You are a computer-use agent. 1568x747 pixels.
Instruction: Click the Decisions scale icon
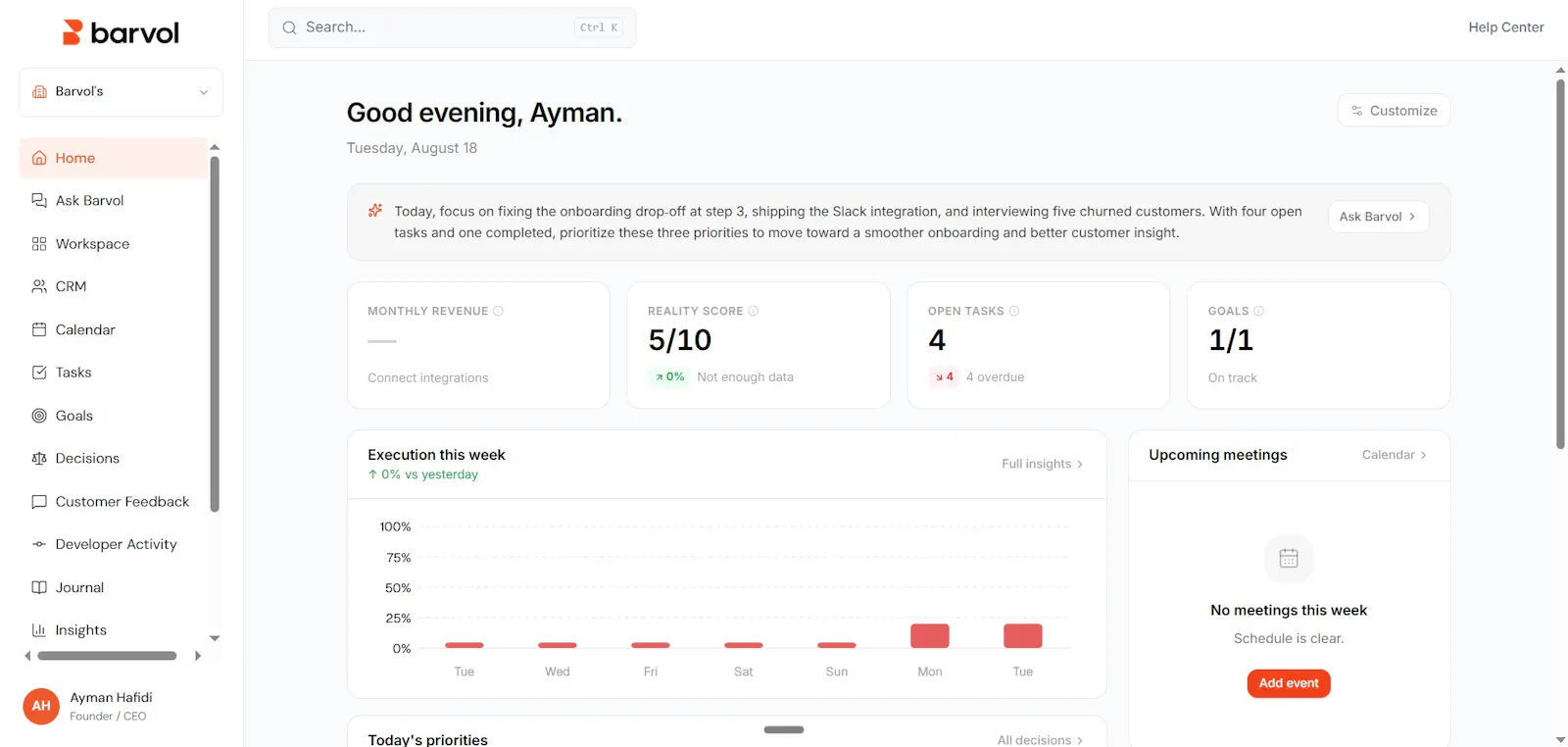pos(39,458)
